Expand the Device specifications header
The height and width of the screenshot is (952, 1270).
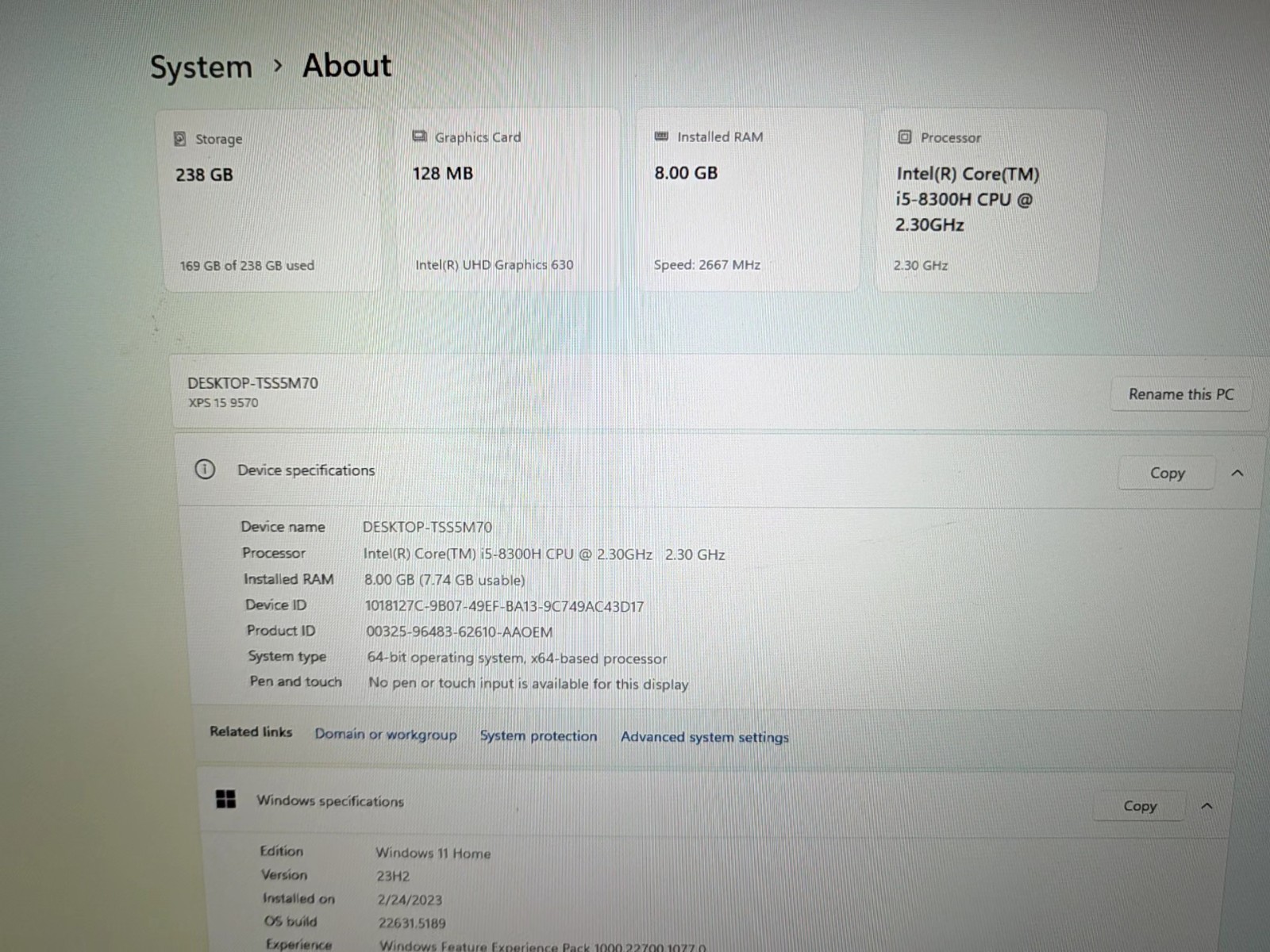(718, 471)
